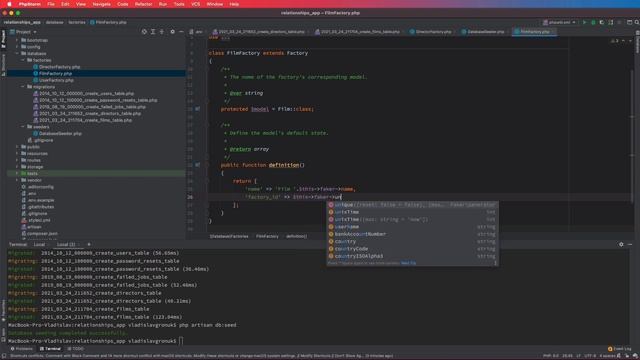This screenshot has height=360, width=640.
Task: Collapse the factories folder
Action: click(x=23, y=60)
